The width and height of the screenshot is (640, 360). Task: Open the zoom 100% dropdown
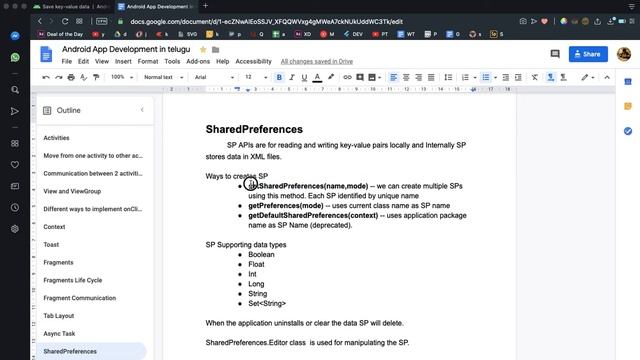pyautogui.click(x=122, y=77)
